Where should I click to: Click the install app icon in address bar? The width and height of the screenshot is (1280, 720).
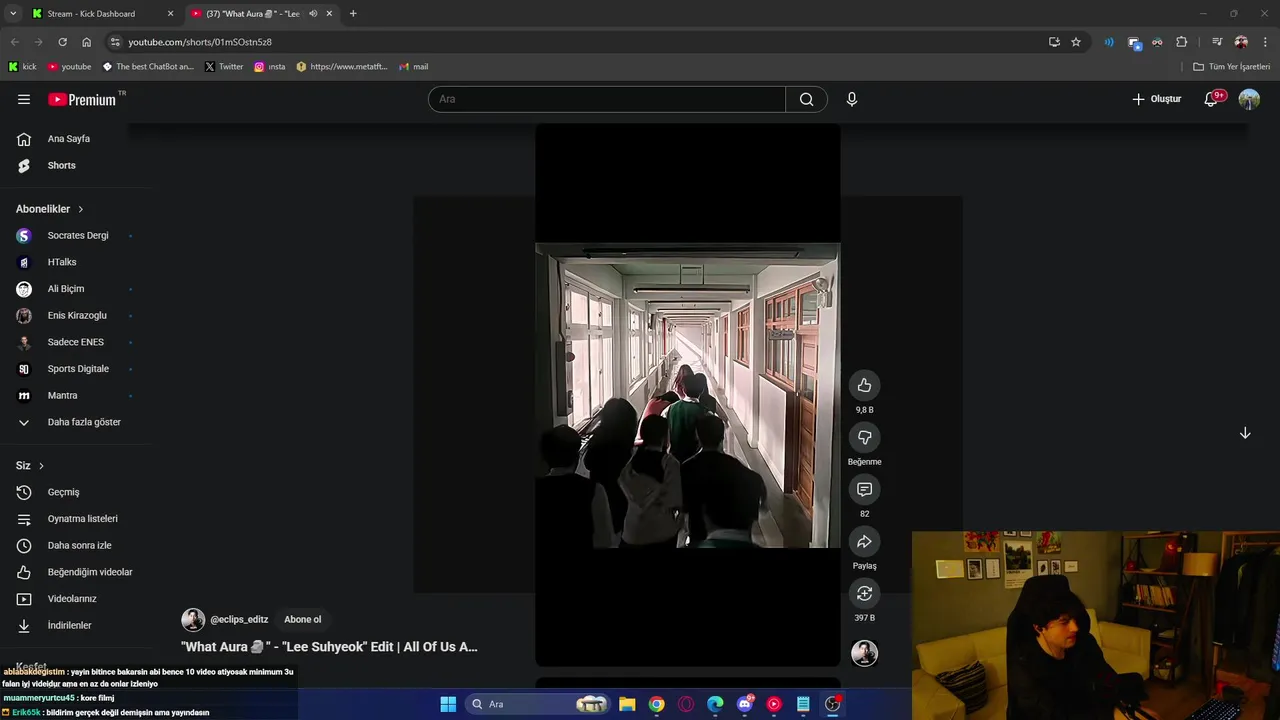tap(1054, 42)
